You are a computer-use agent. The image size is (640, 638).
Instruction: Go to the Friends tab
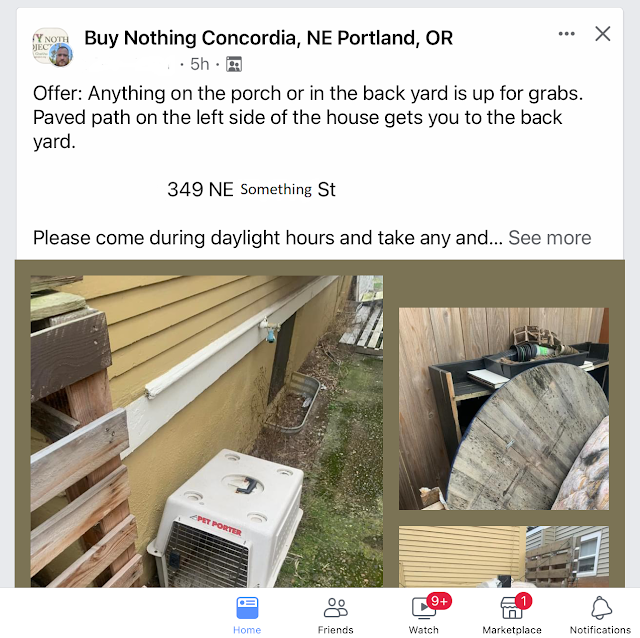336,615
